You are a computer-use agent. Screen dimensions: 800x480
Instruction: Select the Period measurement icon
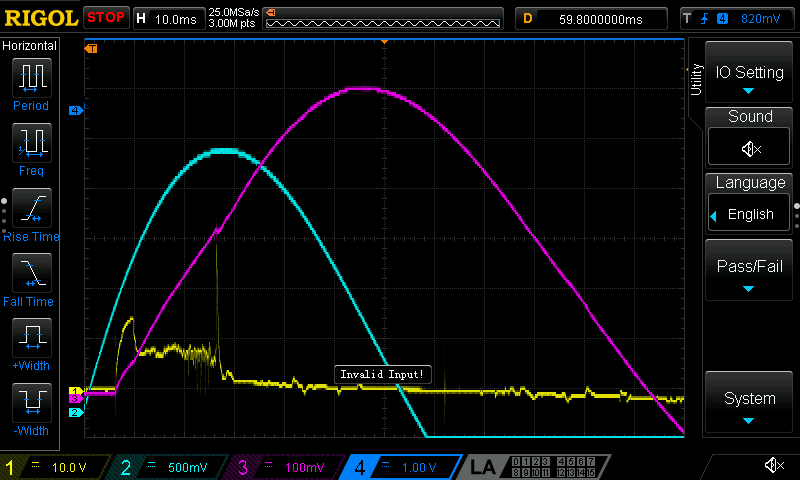(30, 78)
